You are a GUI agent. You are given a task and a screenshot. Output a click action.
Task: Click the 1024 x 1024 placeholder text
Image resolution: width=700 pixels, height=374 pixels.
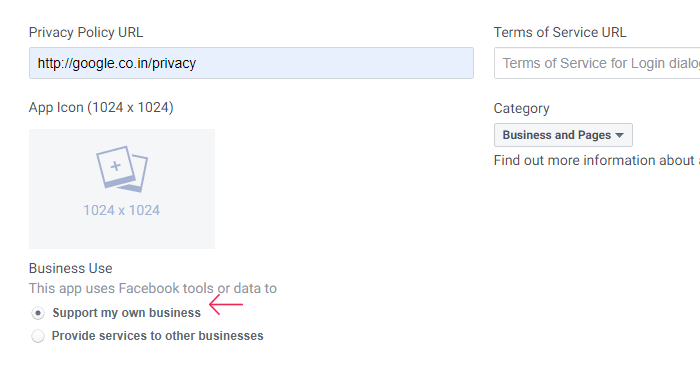point(121,210)
